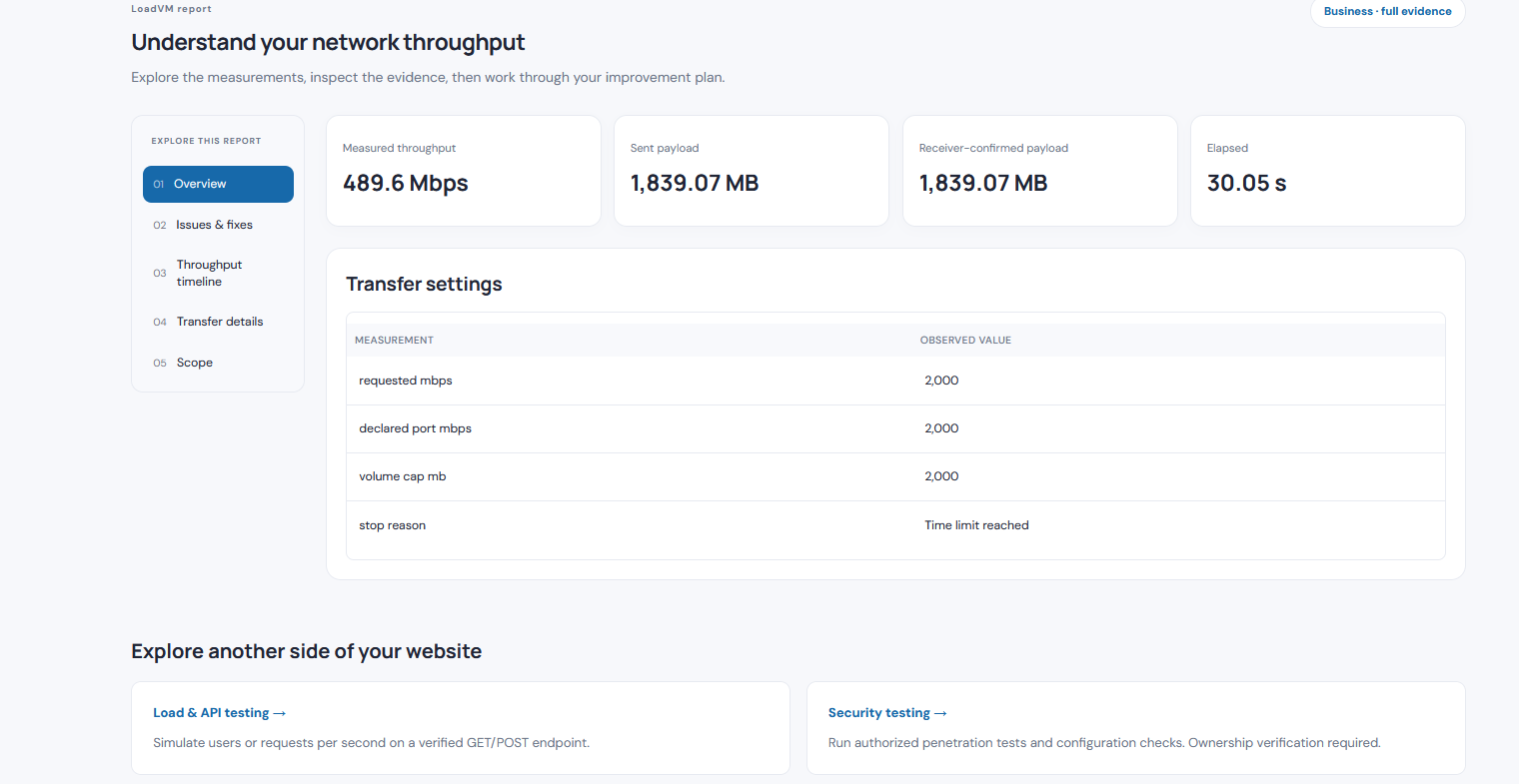Click the '2,000' value for volume cap mb
Viewport: 1519px width, 784px height.
click(941, 476)
